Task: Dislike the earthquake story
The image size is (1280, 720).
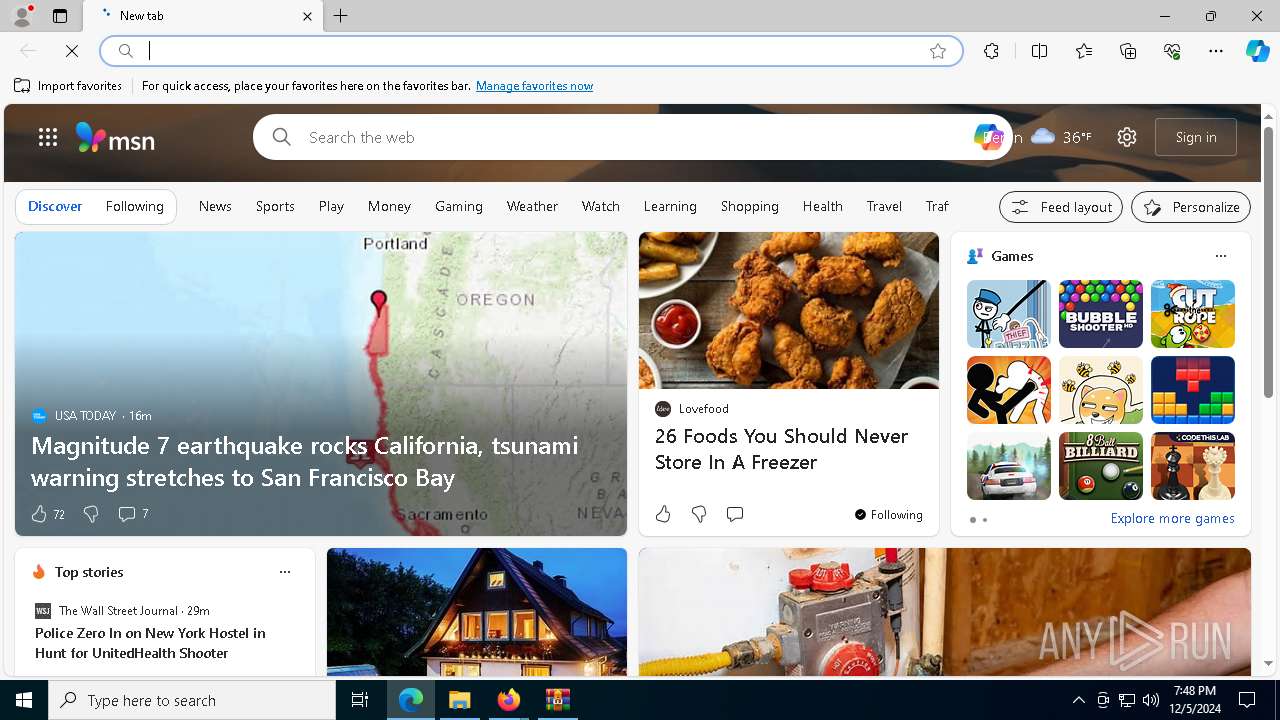Action: pyautogui.click(x=91, y=514)
